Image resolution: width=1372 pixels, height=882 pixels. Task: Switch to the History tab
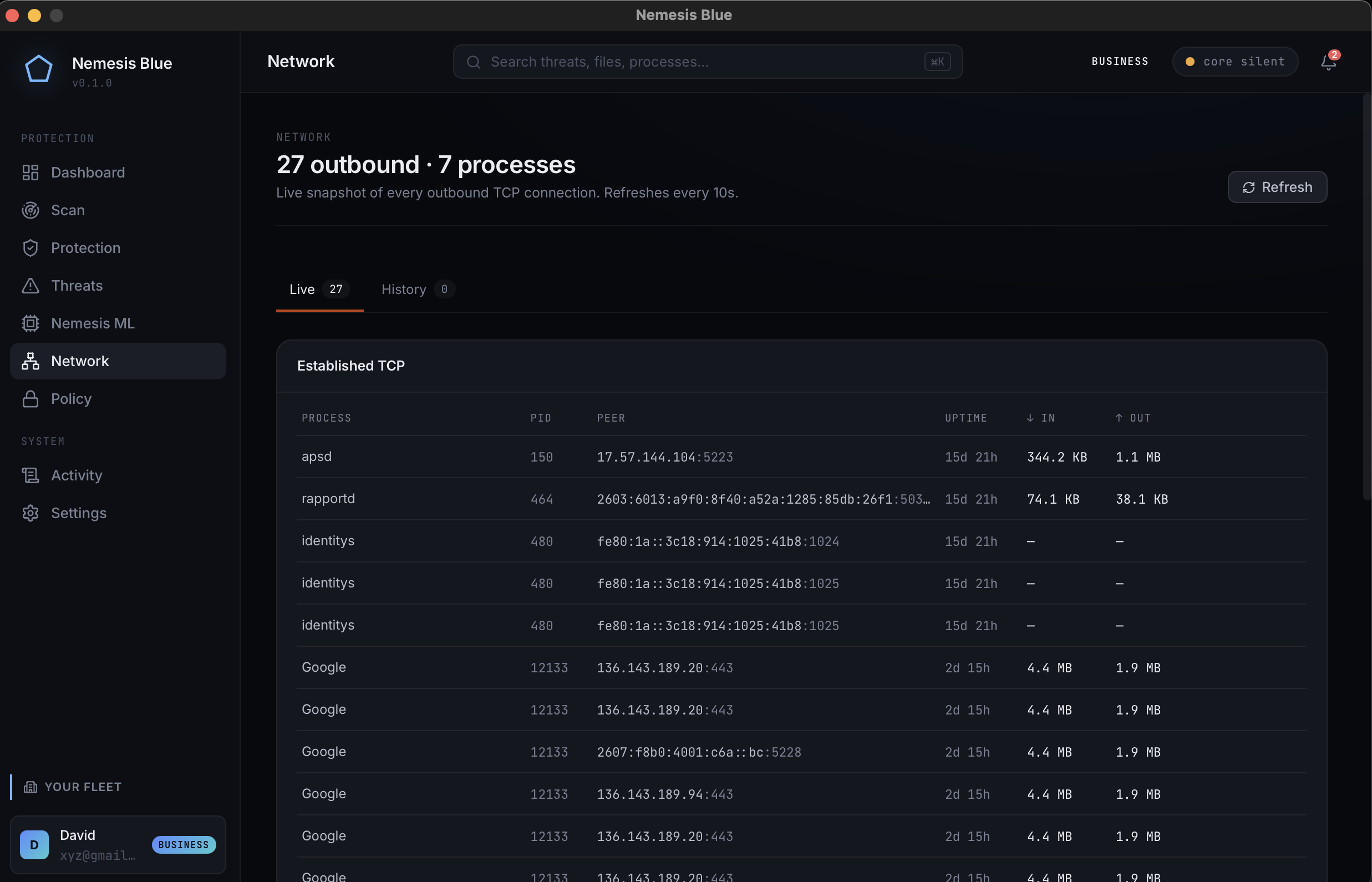(x=418, y=289)
